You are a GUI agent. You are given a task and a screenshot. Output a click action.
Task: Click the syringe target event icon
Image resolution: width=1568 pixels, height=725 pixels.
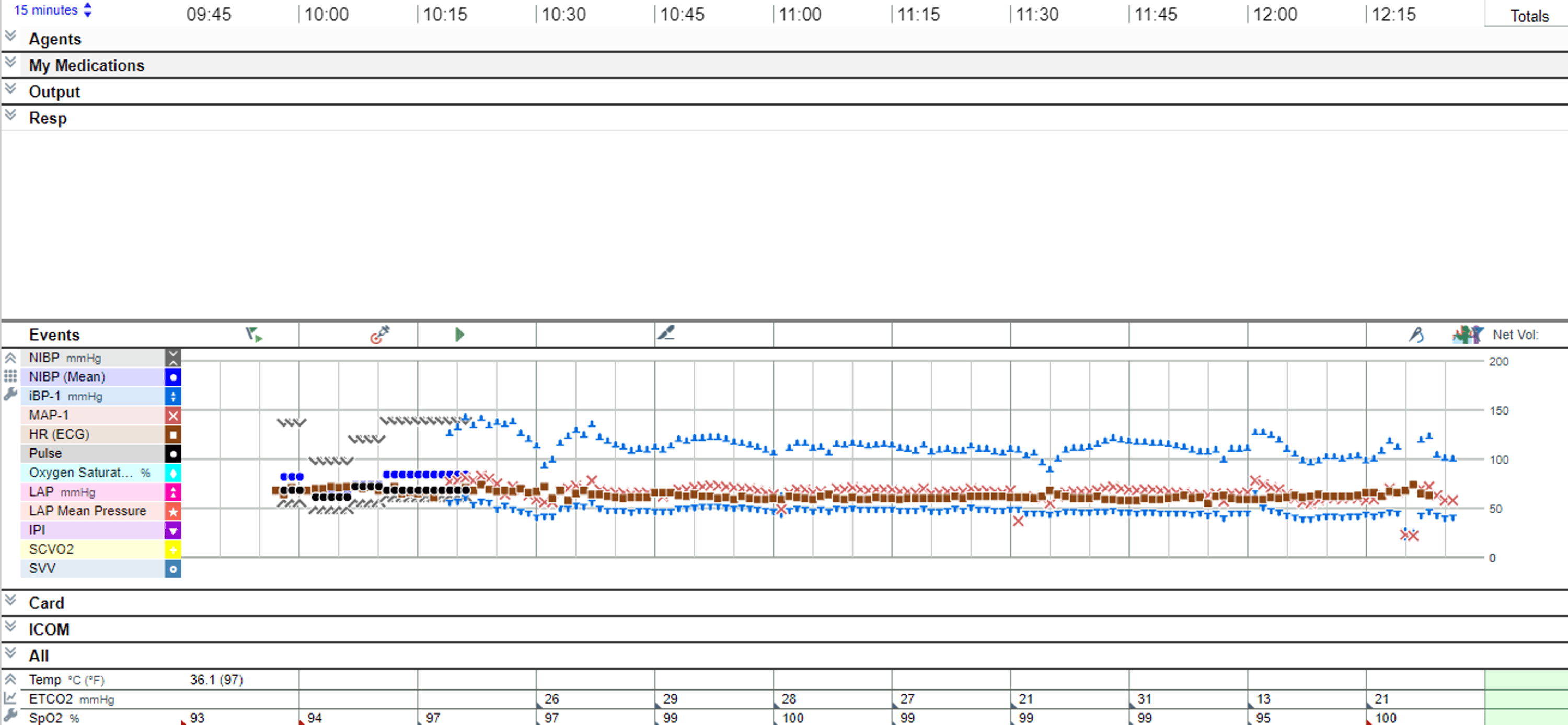click(x=379, y=334)
